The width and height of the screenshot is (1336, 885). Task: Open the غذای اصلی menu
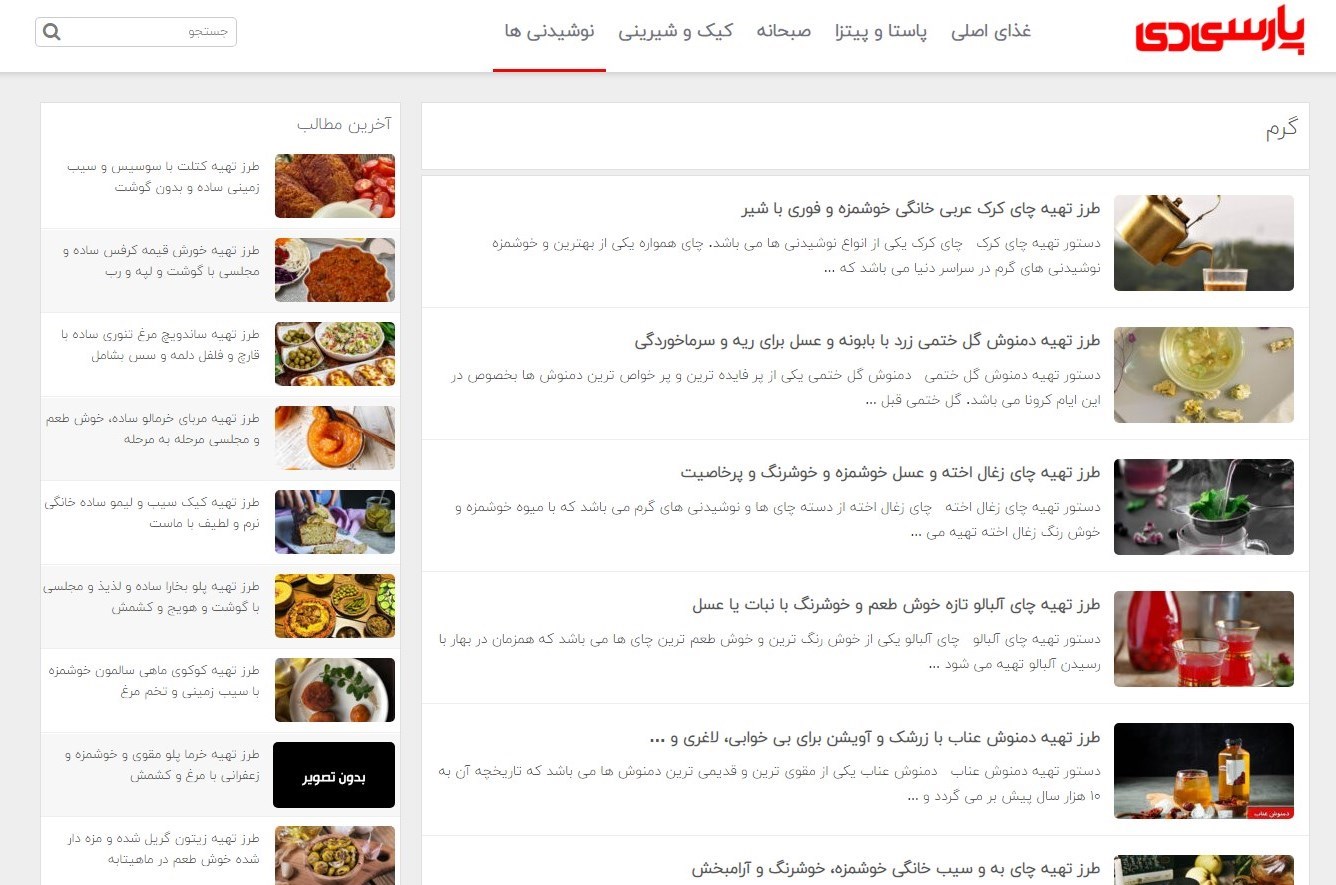click(991, 31)
